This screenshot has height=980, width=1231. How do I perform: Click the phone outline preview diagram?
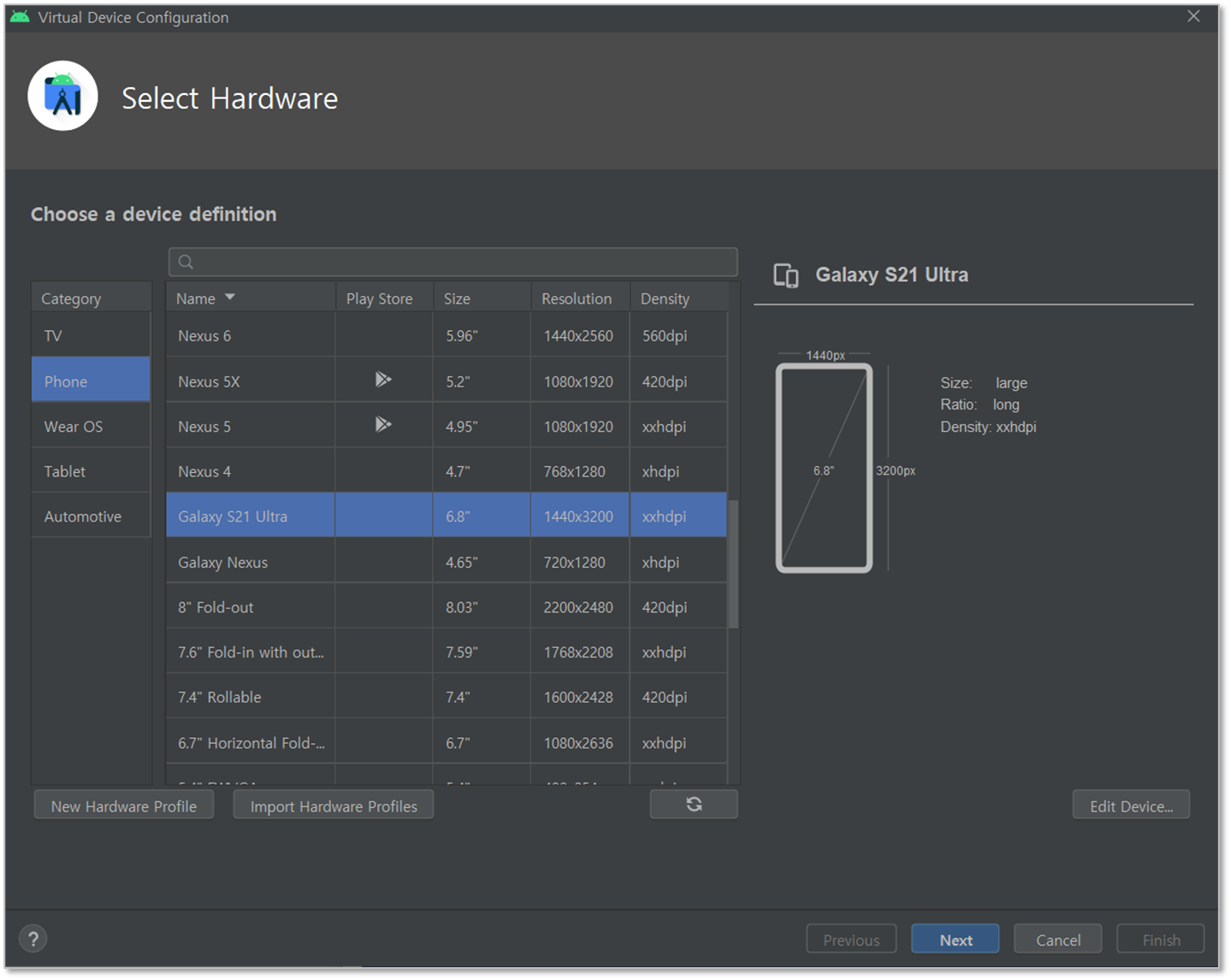pyautogui.click(x=824, y=469)
